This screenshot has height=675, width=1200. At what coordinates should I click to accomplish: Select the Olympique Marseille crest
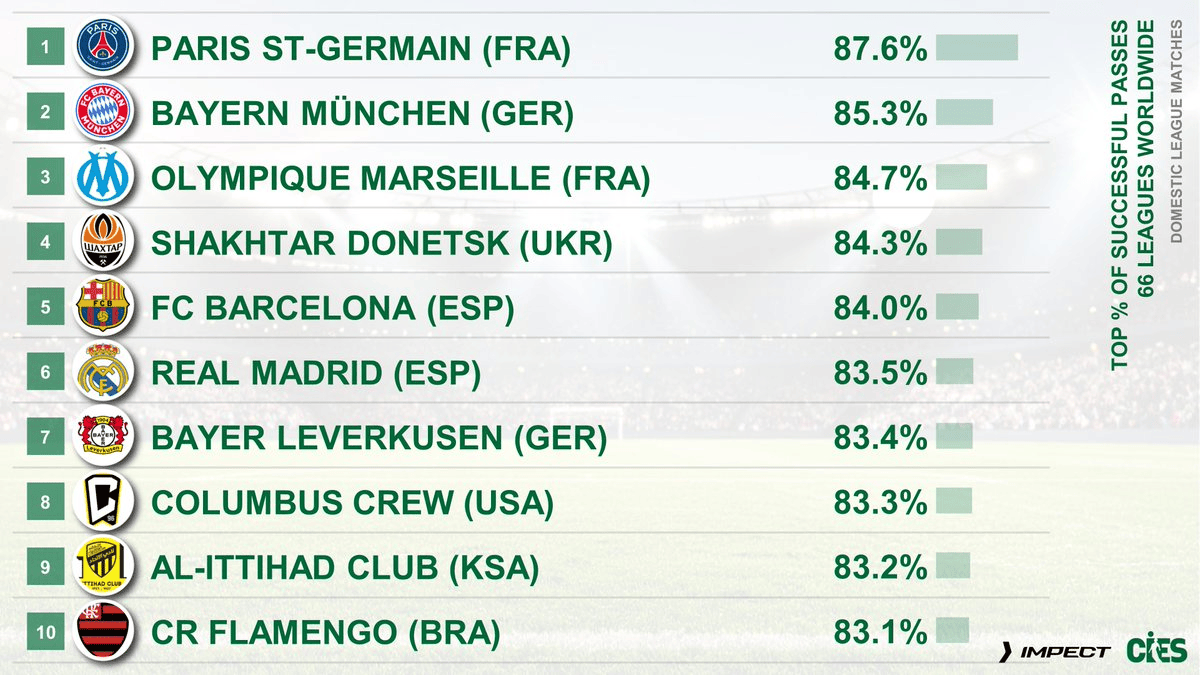coord(104,178)
